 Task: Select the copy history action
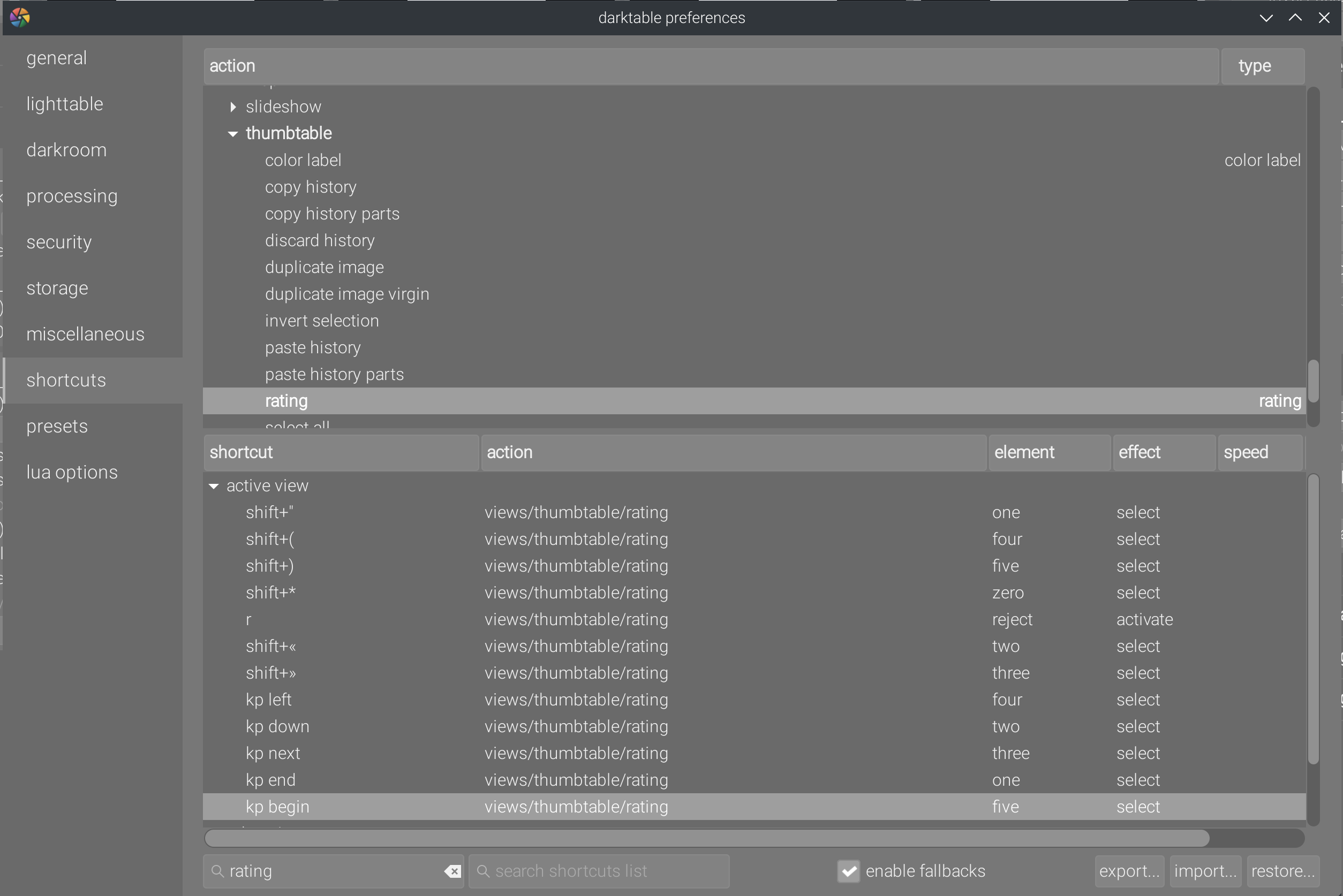coord(754,187)
